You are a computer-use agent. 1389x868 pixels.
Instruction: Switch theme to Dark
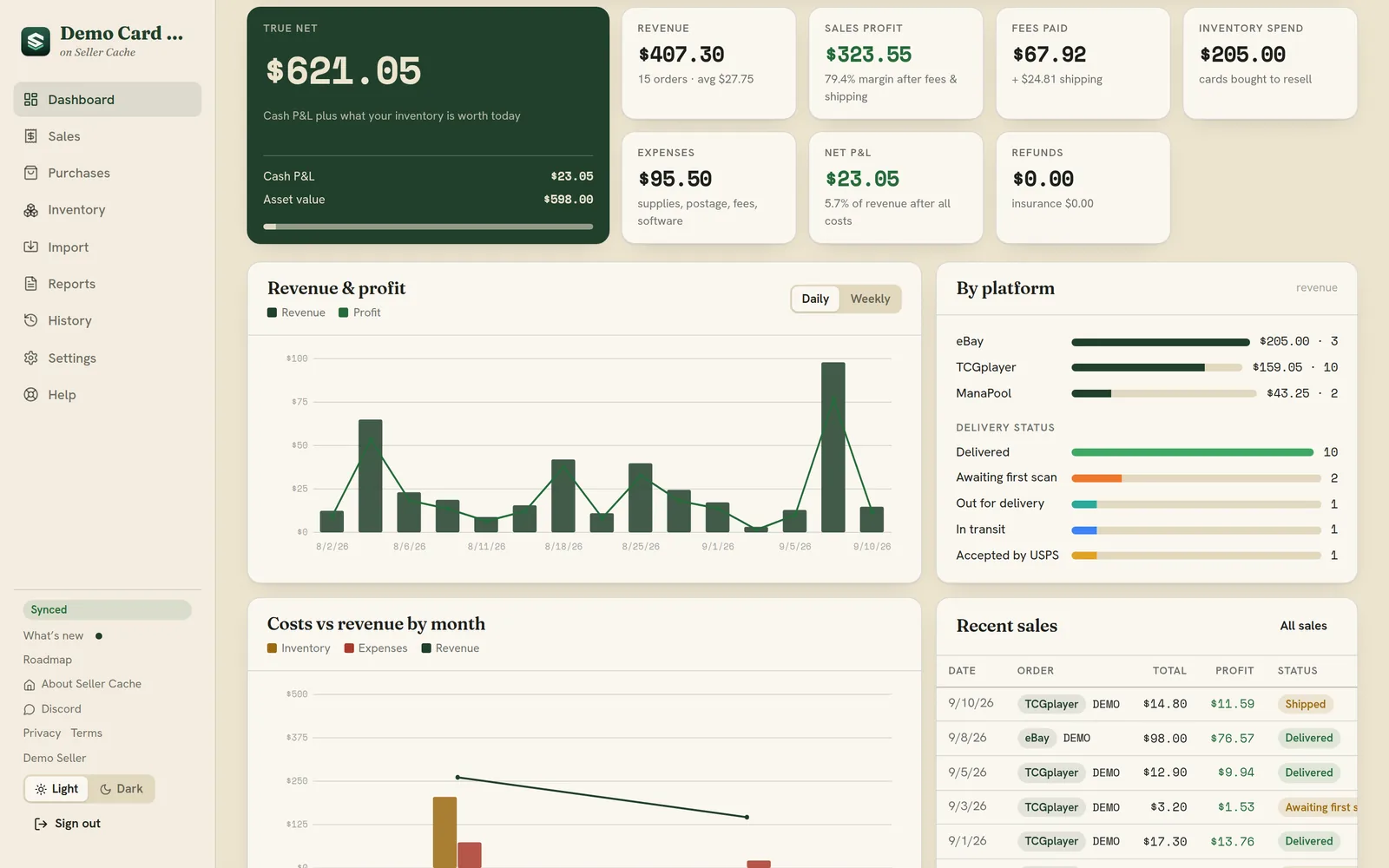point(122,789)
